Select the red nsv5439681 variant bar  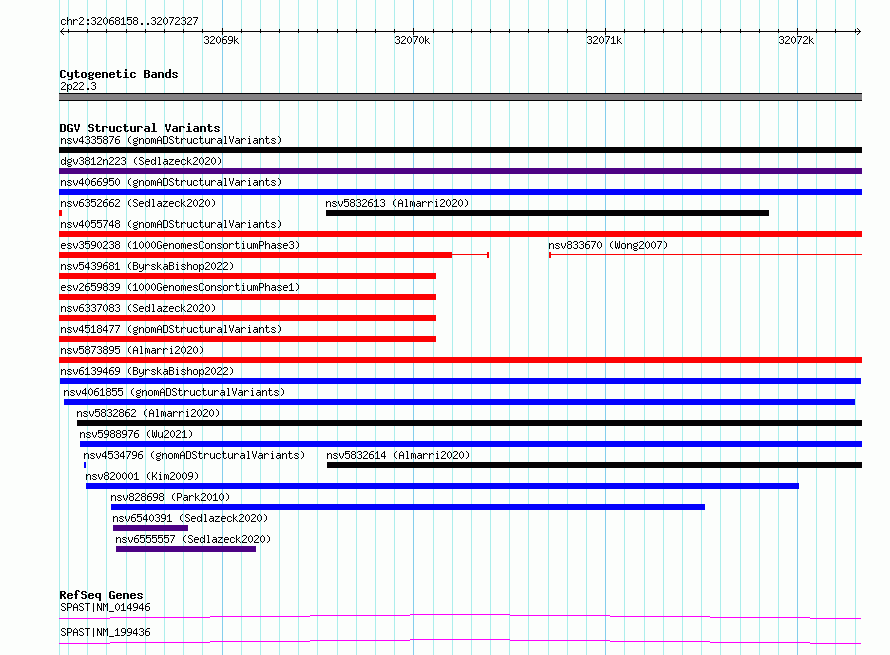pos(247,276)
